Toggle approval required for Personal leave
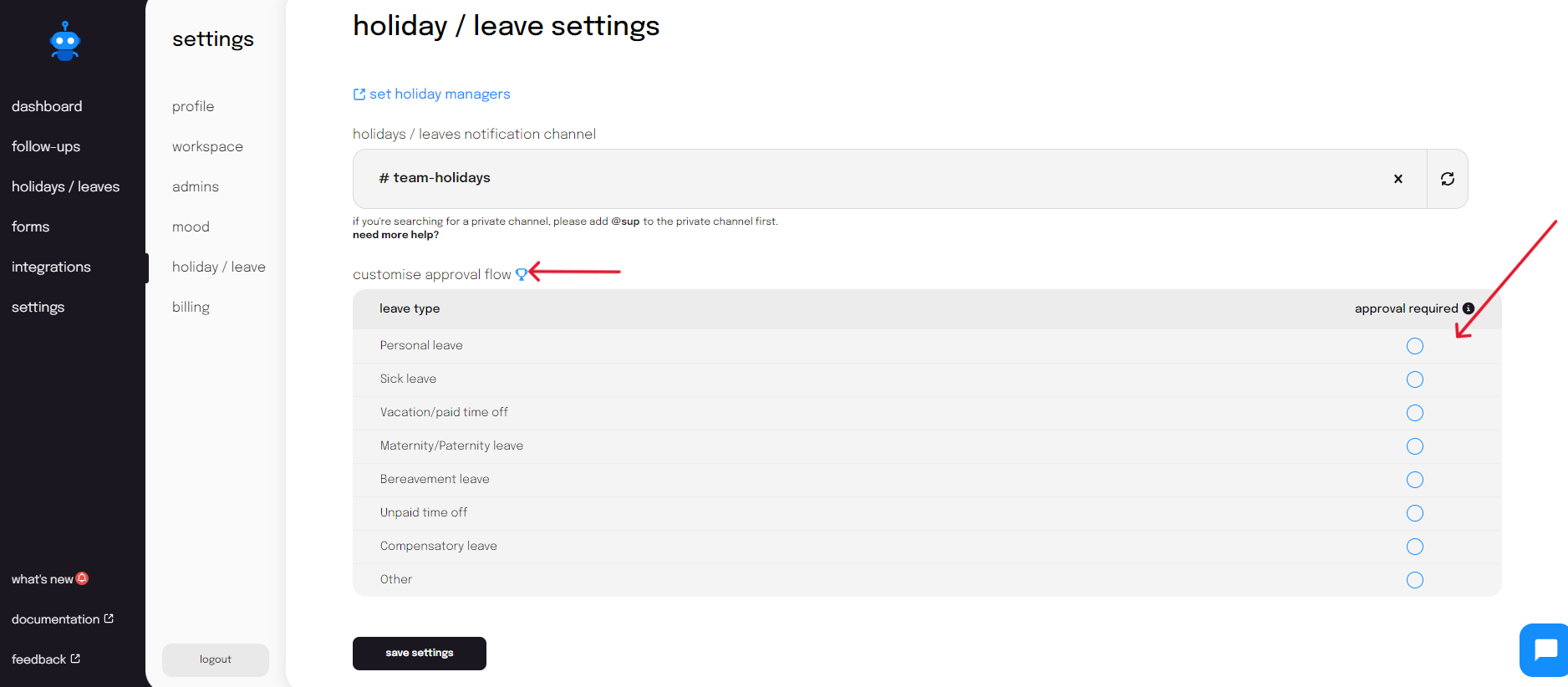This screenshot has width=1568, height=687. click(x=1415, y=346)
